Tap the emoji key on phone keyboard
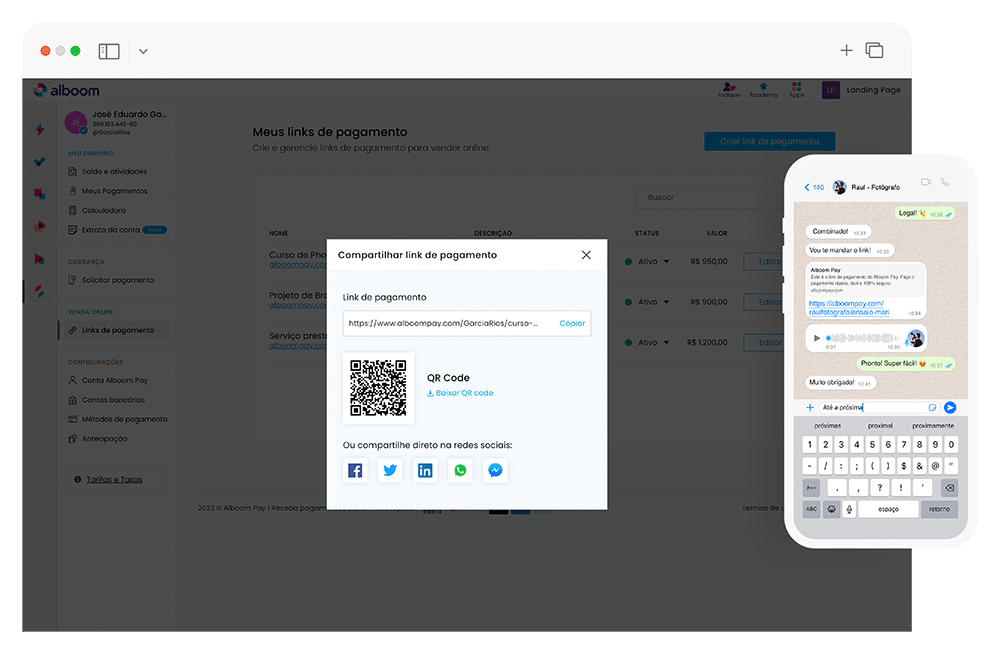Screen dimensions: 1000x654 point(832,510)
